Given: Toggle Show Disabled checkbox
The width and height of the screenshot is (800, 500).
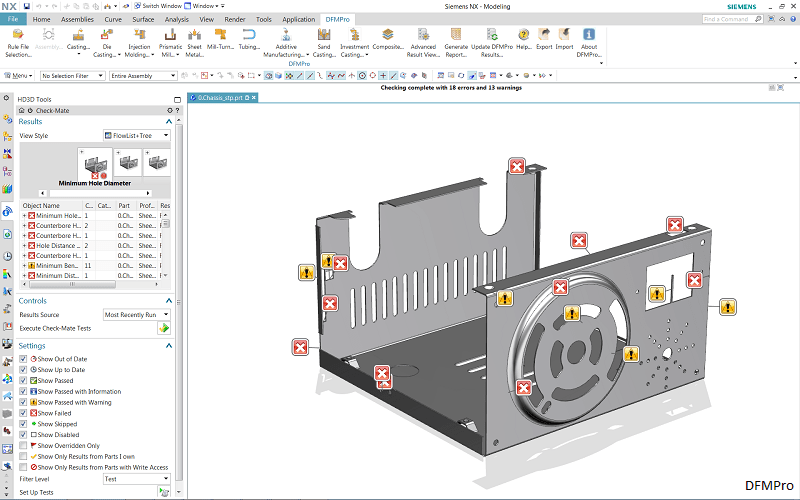Looking at the screenshot, I should point(23,435).
